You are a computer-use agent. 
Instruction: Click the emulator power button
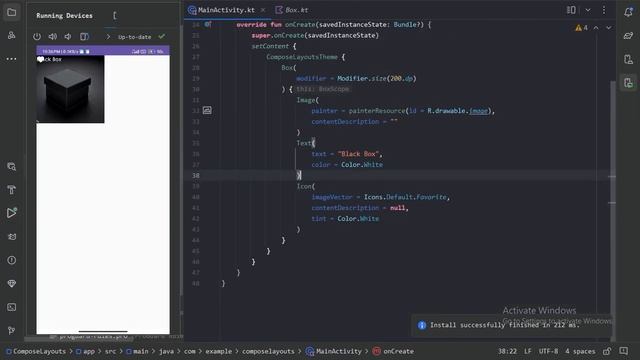(37, 37)
